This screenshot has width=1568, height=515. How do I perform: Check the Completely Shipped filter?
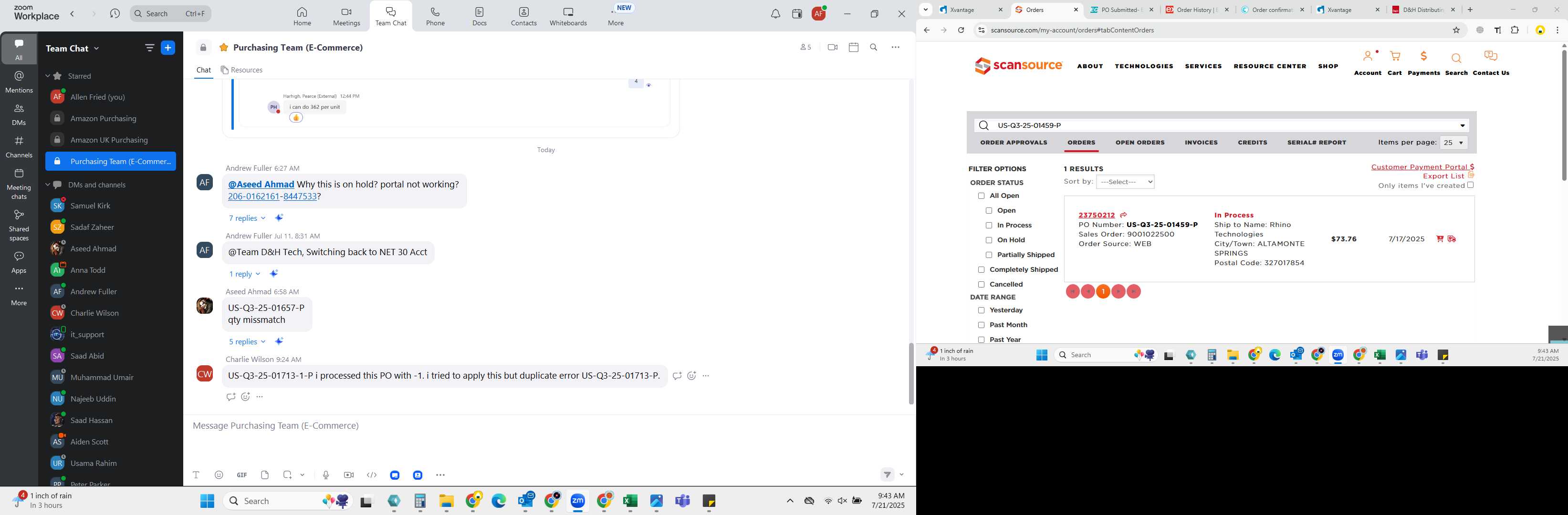981,270
